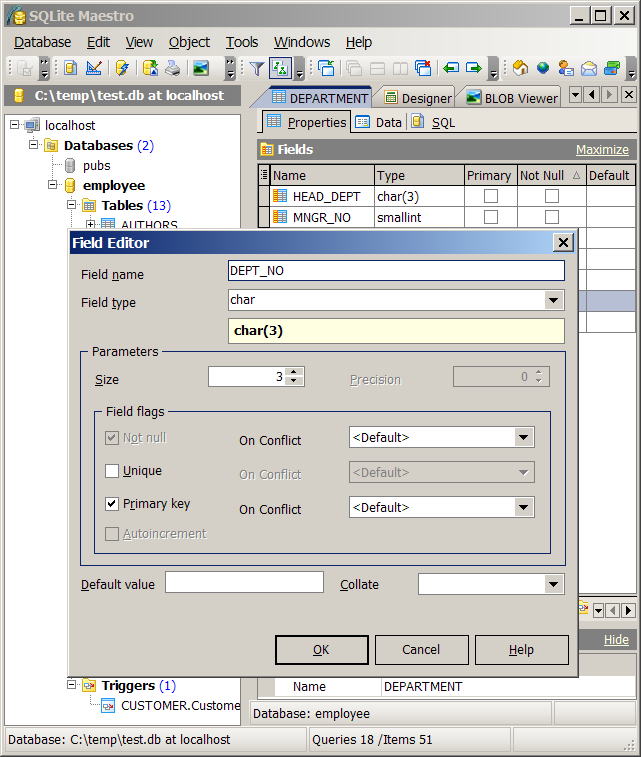The width and height of the screenshot is (641, 757).
Task: Collapse the Tables (13) node
Action: click(71, 205)
